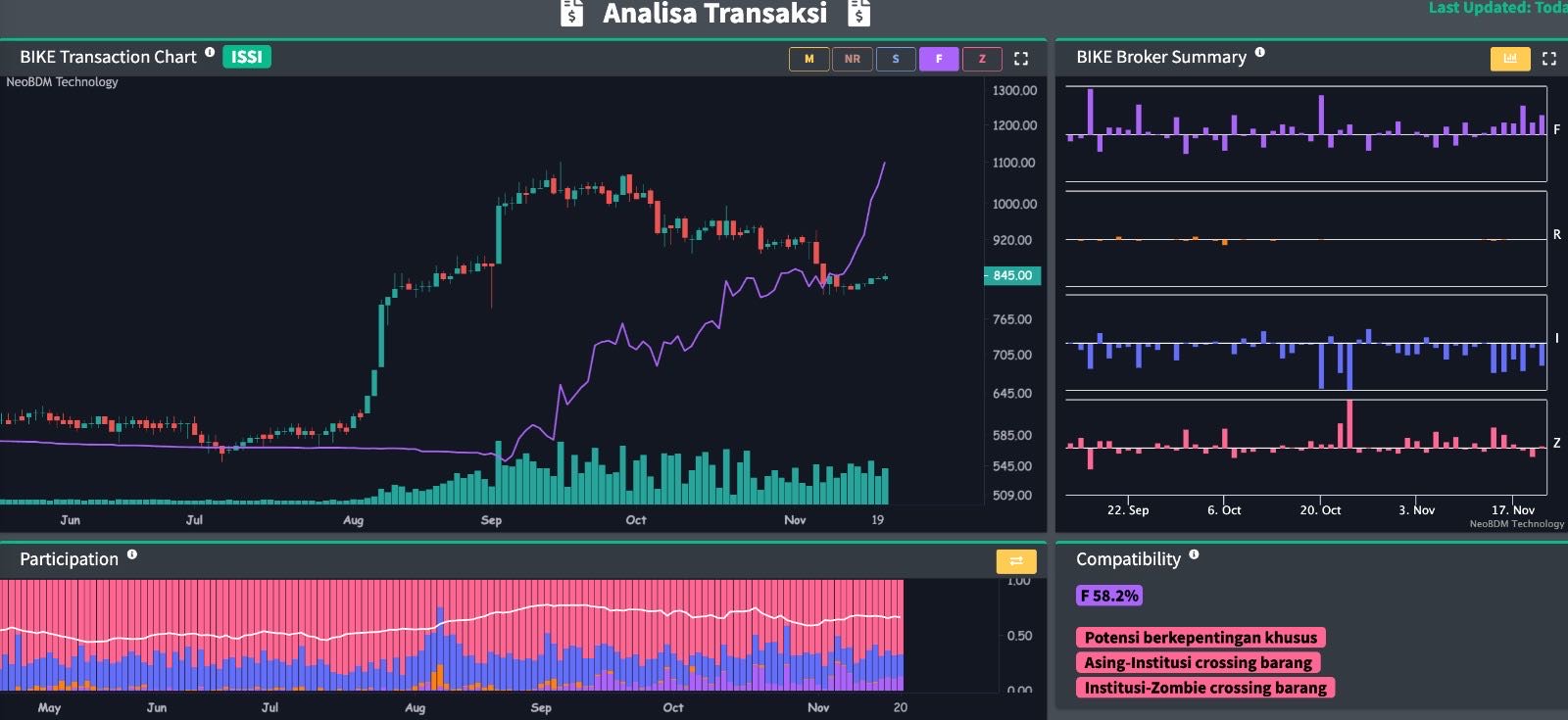
Task: Click the yellow chart button in Broker Summary
Action: click(x=1510, y=59)
